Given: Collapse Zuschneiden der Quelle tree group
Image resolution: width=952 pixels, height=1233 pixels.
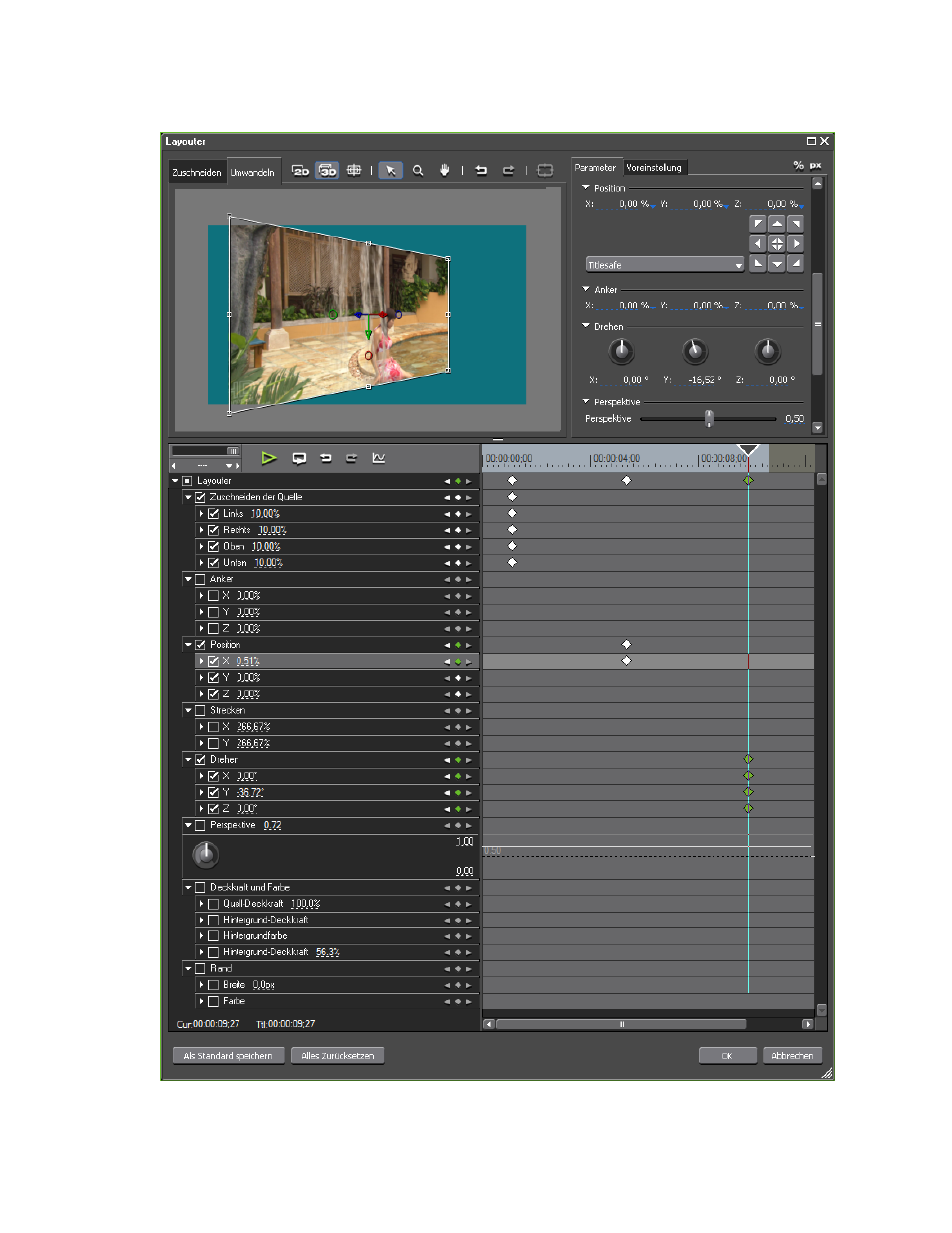Looking at the screenshot, I should point(188,497).
